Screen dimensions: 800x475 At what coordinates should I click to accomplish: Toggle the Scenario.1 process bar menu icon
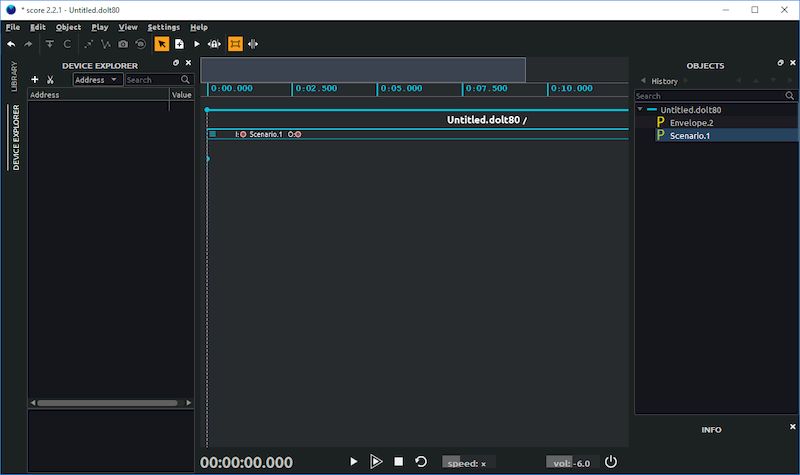click(x=212, y=134)
